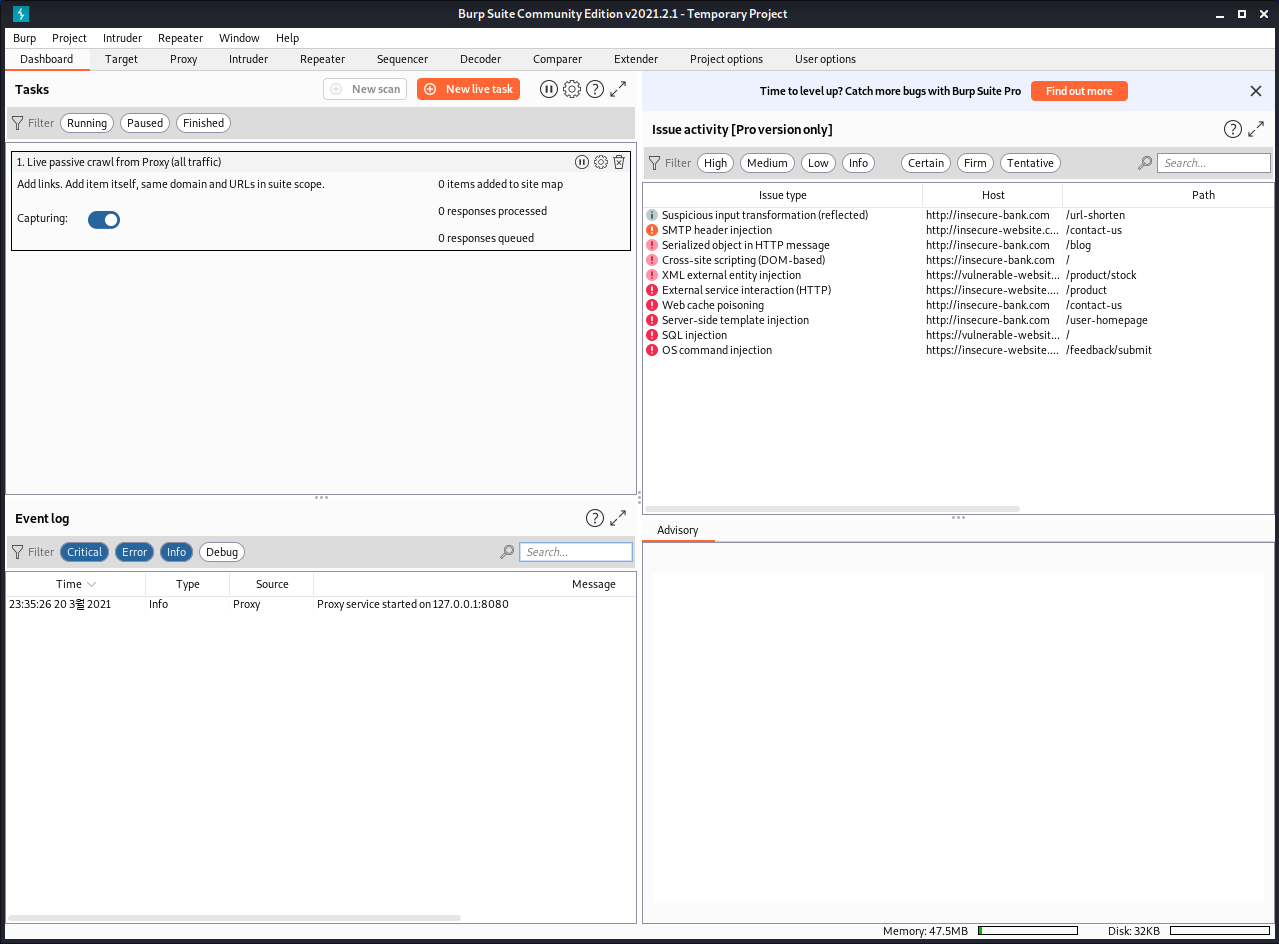Open the Window menu
1279x944 pixels.
click(239, 38)
